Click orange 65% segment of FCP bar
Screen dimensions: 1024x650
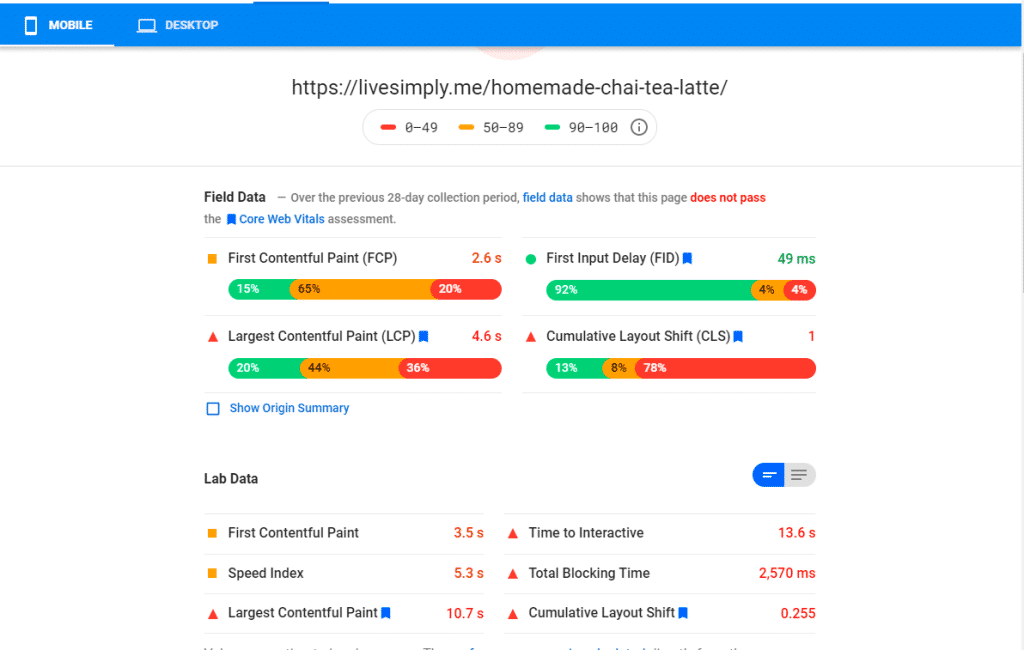point(360,289)
